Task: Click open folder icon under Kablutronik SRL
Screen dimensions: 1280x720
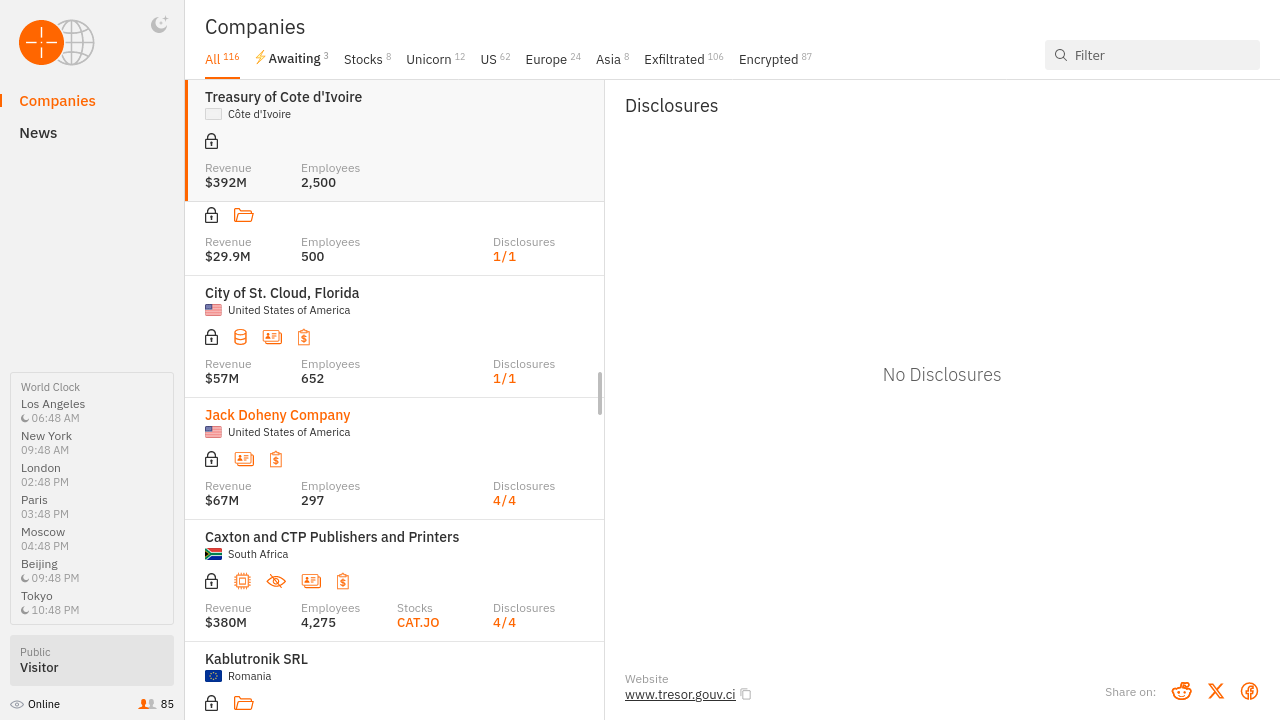Action: (243, 703)
